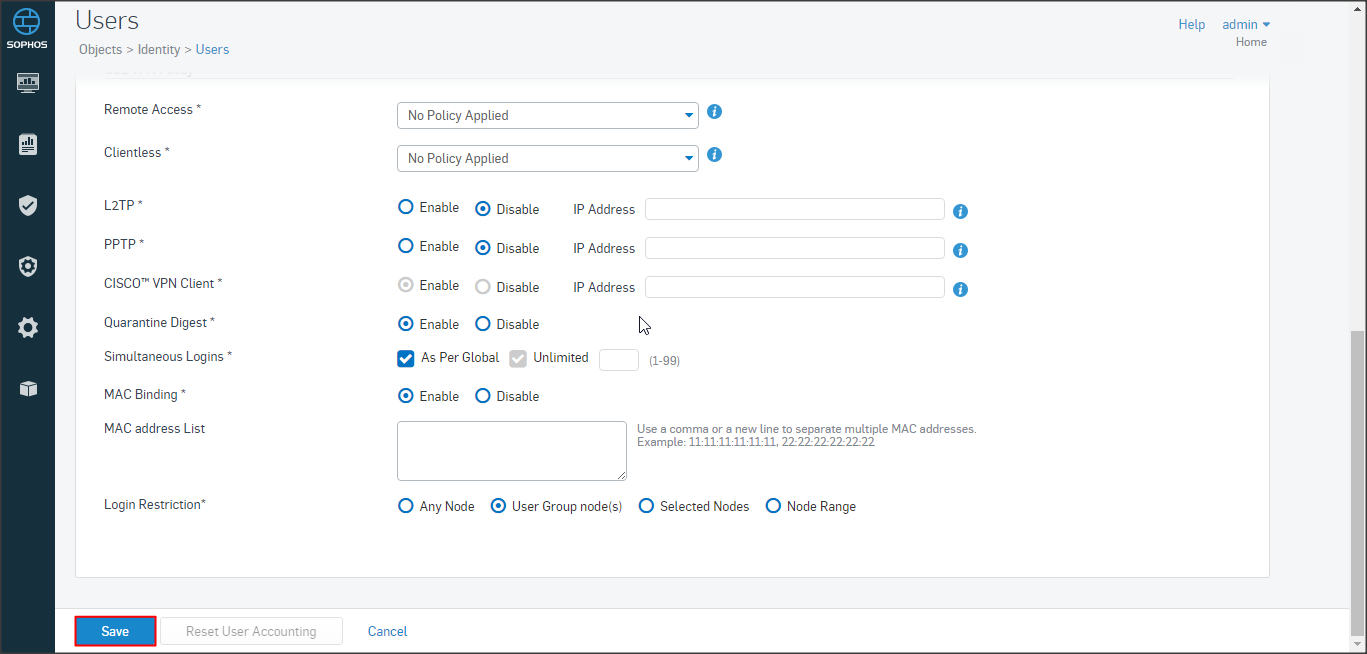The height and width of the screenshot is (654, 1367).
Task: Open the reports sidebar icon
Action: pos(28,145)
